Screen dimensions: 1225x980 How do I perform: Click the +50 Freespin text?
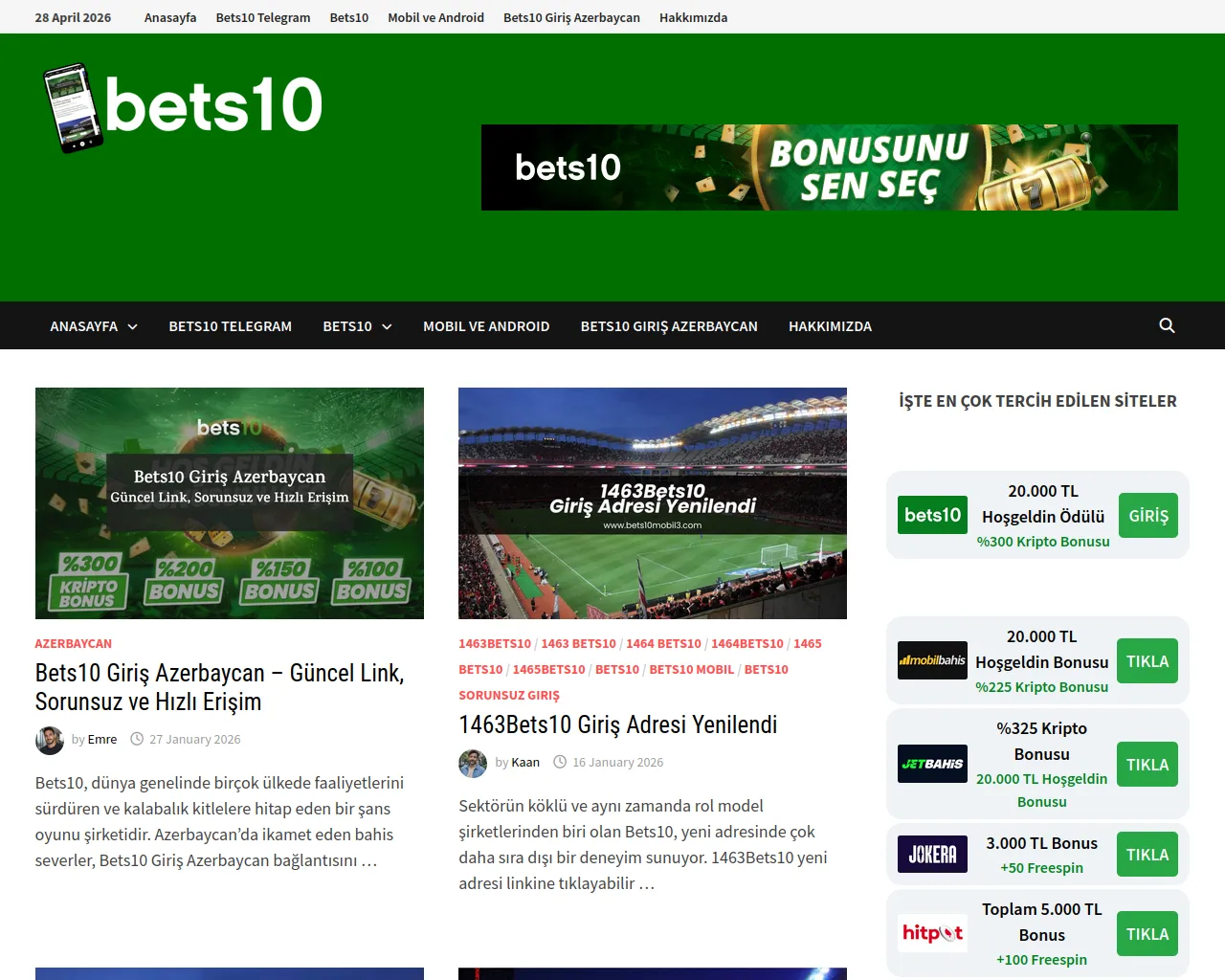(x=1042, y=868)
